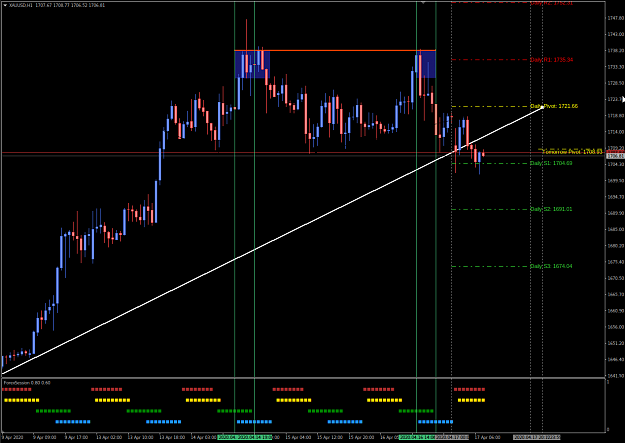Click the 1714.00 price scale label
The height and width of the screenshot is (443, 625).
tap(615, 132)
